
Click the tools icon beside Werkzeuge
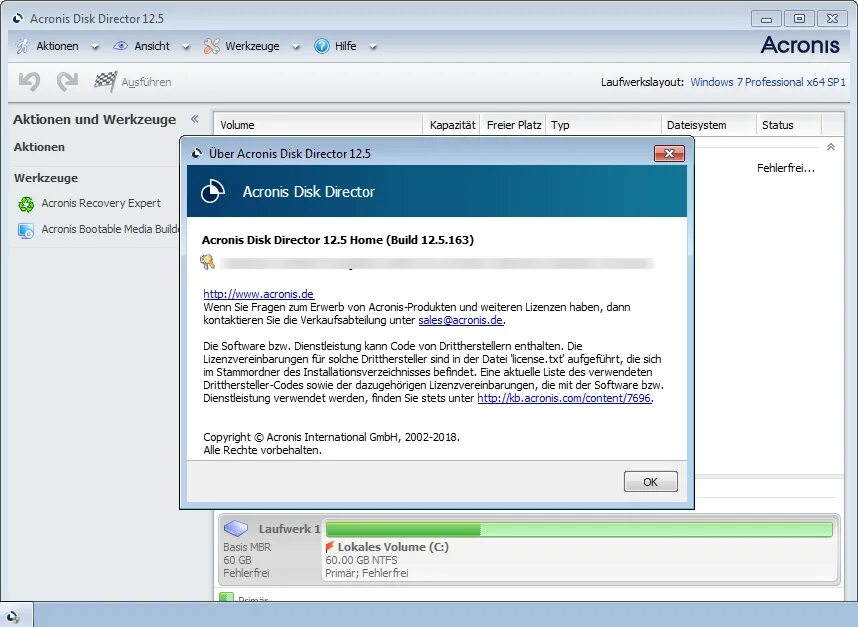coord(211,46)
